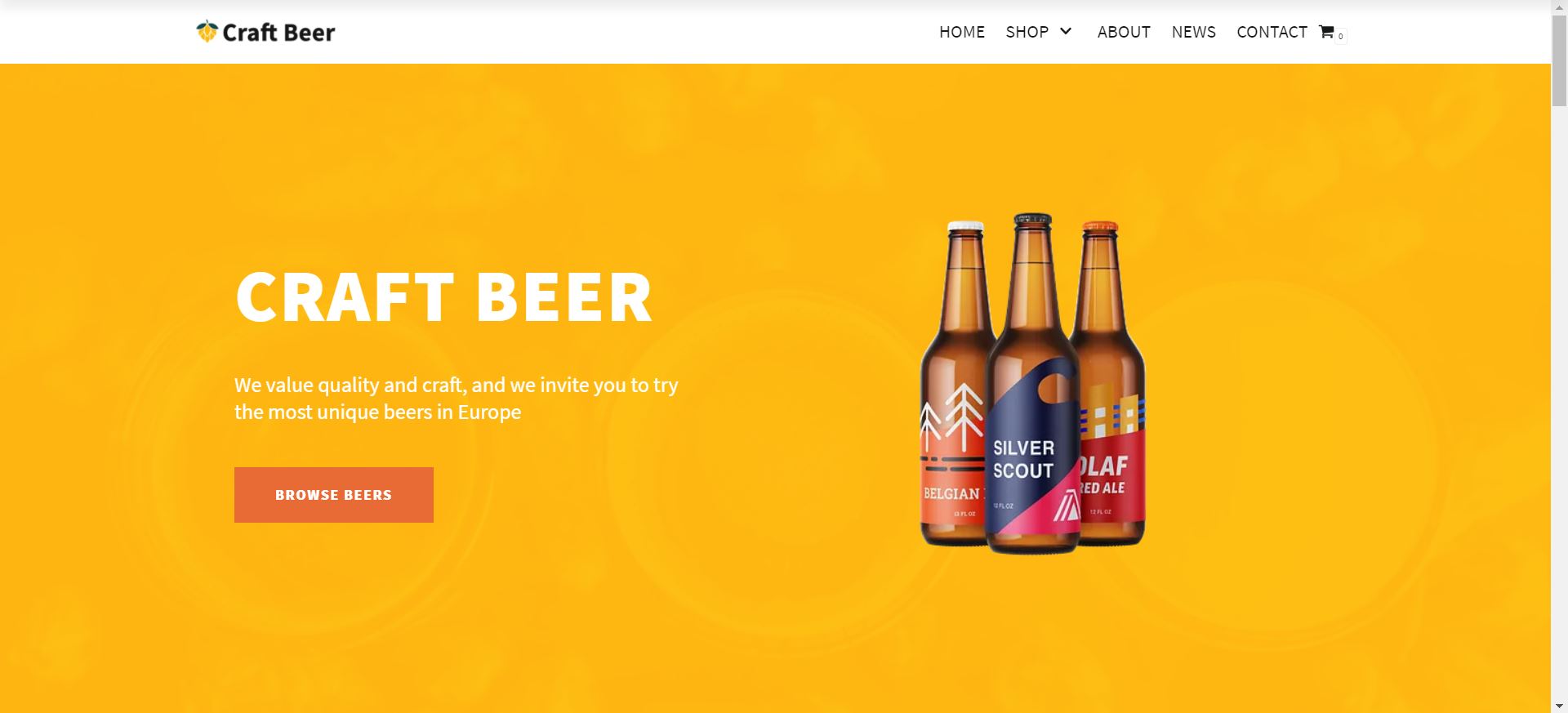The width and height of the screenshot is (1568, 713).
Task: Navigate to the CONTACT page
Action: 1272,32
